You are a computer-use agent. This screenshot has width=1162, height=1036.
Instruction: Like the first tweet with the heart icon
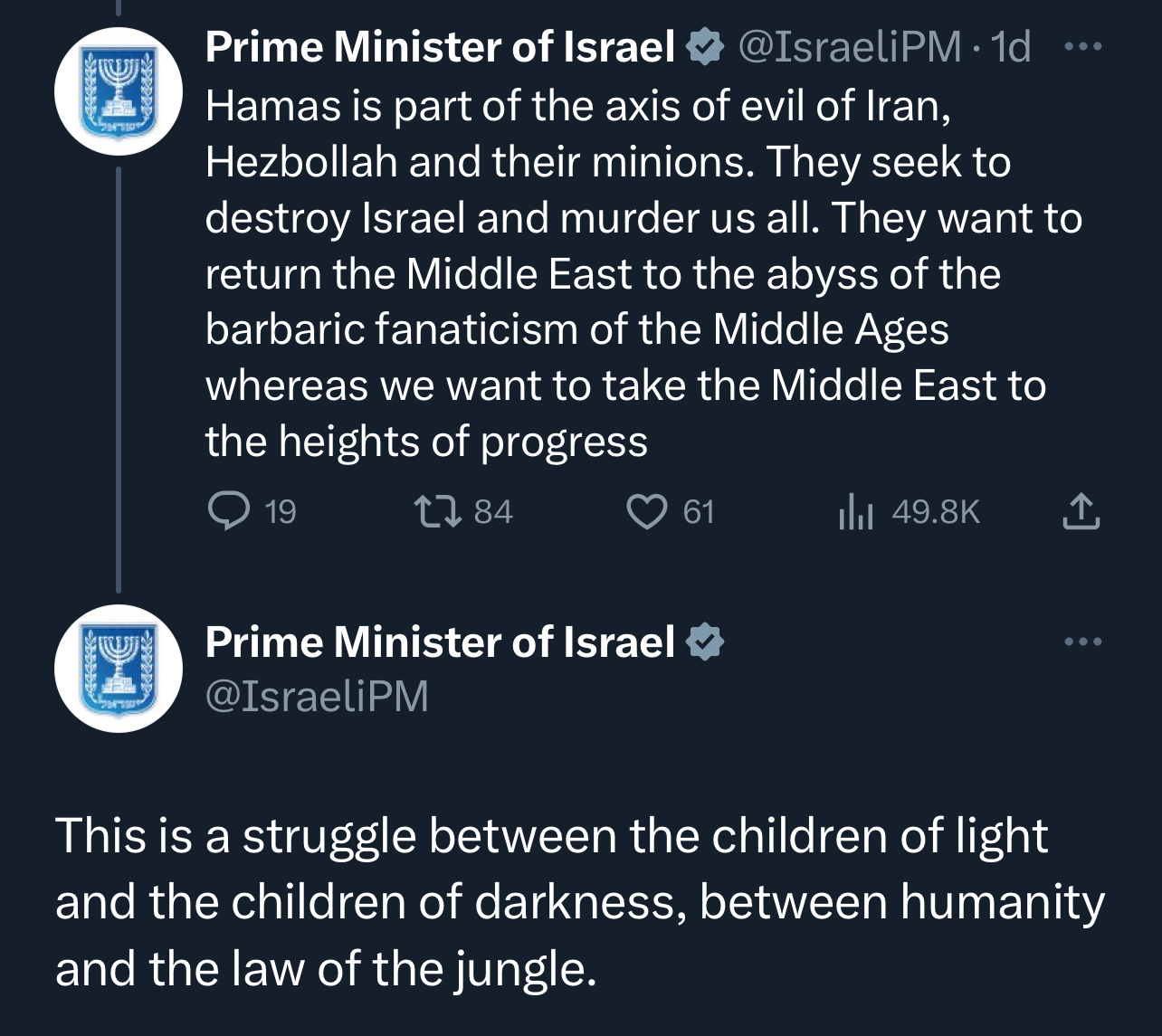pos(646,512)
